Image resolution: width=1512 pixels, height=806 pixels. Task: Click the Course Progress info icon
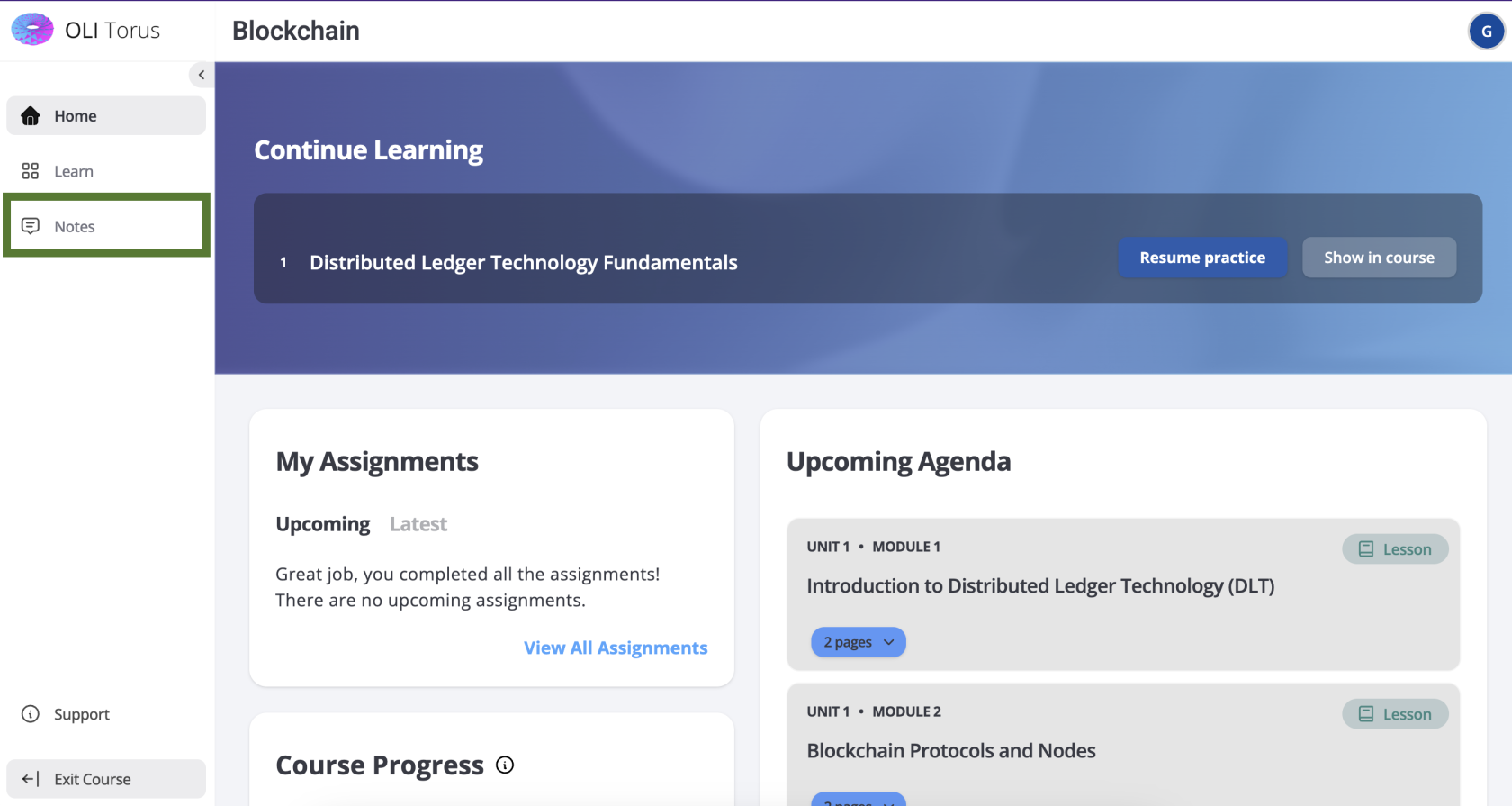(505, 765)
